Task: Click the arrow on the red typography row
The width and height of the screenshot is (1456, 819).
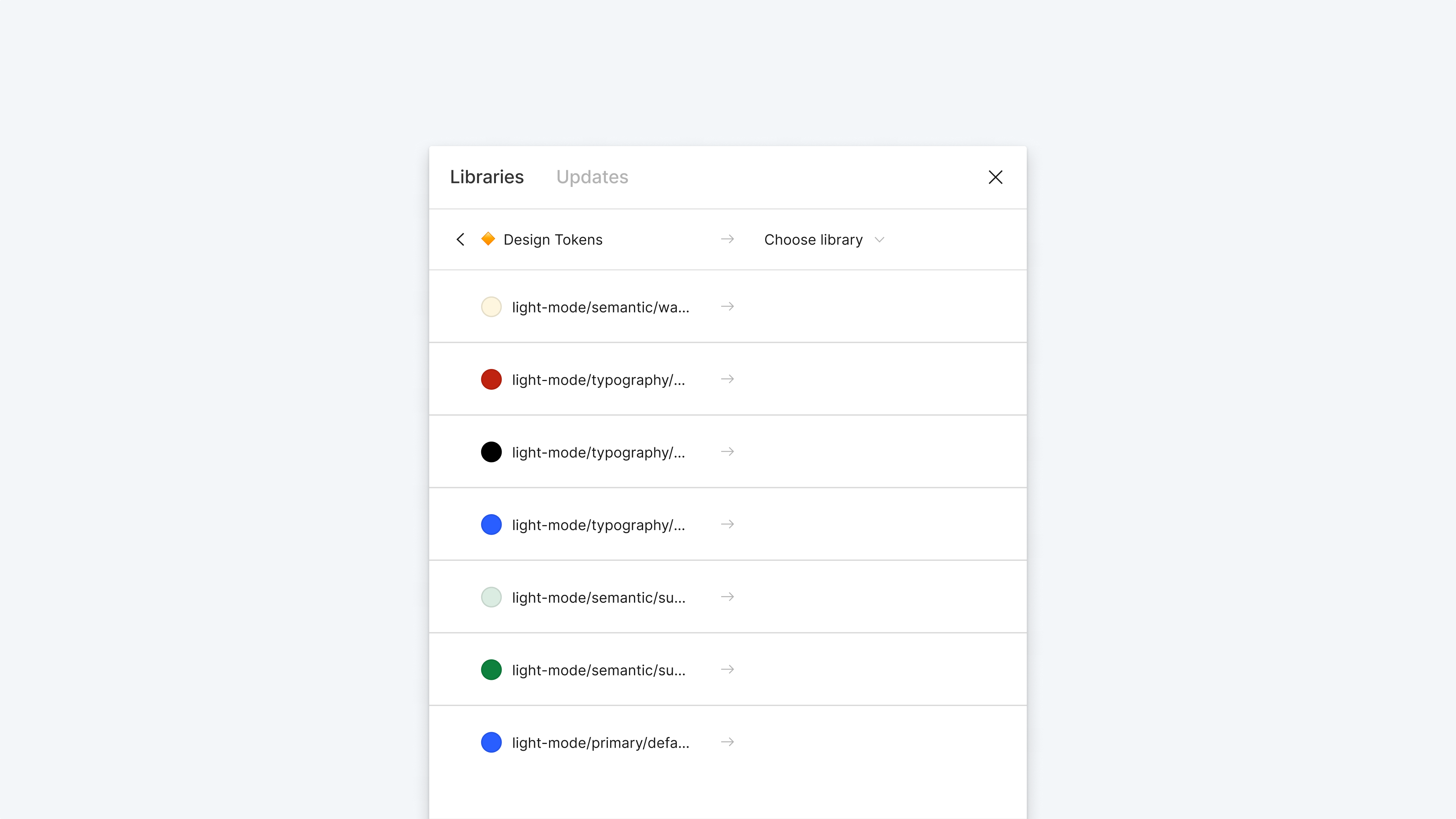Action: click(728, 379)
